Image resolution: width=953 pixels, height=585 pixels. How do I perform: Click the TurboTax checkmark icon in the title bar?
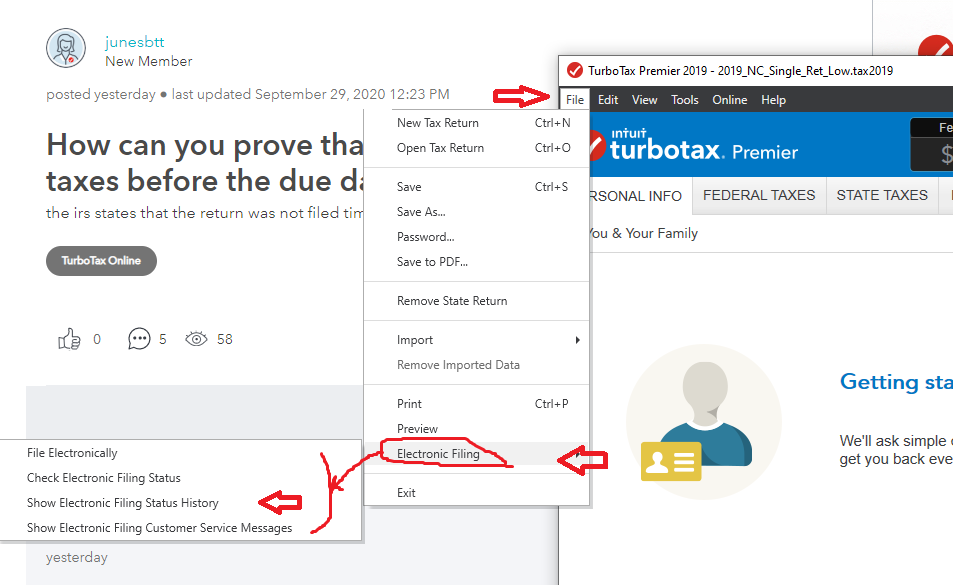coord(574,70)
